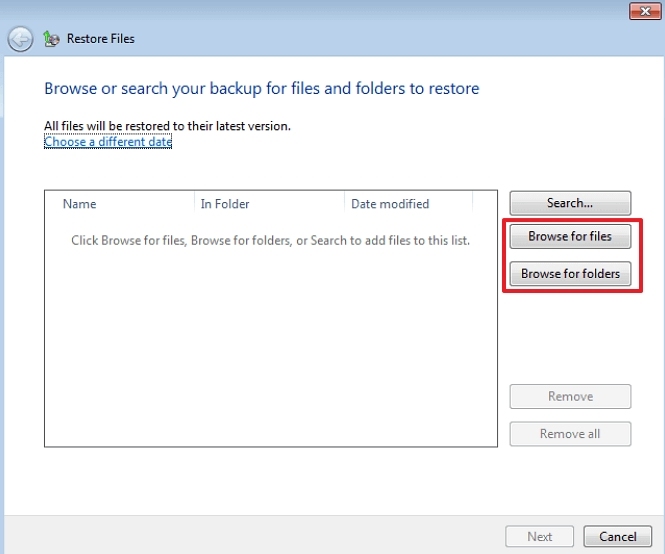Sort by the In Folder column header

tap(269, 204)
